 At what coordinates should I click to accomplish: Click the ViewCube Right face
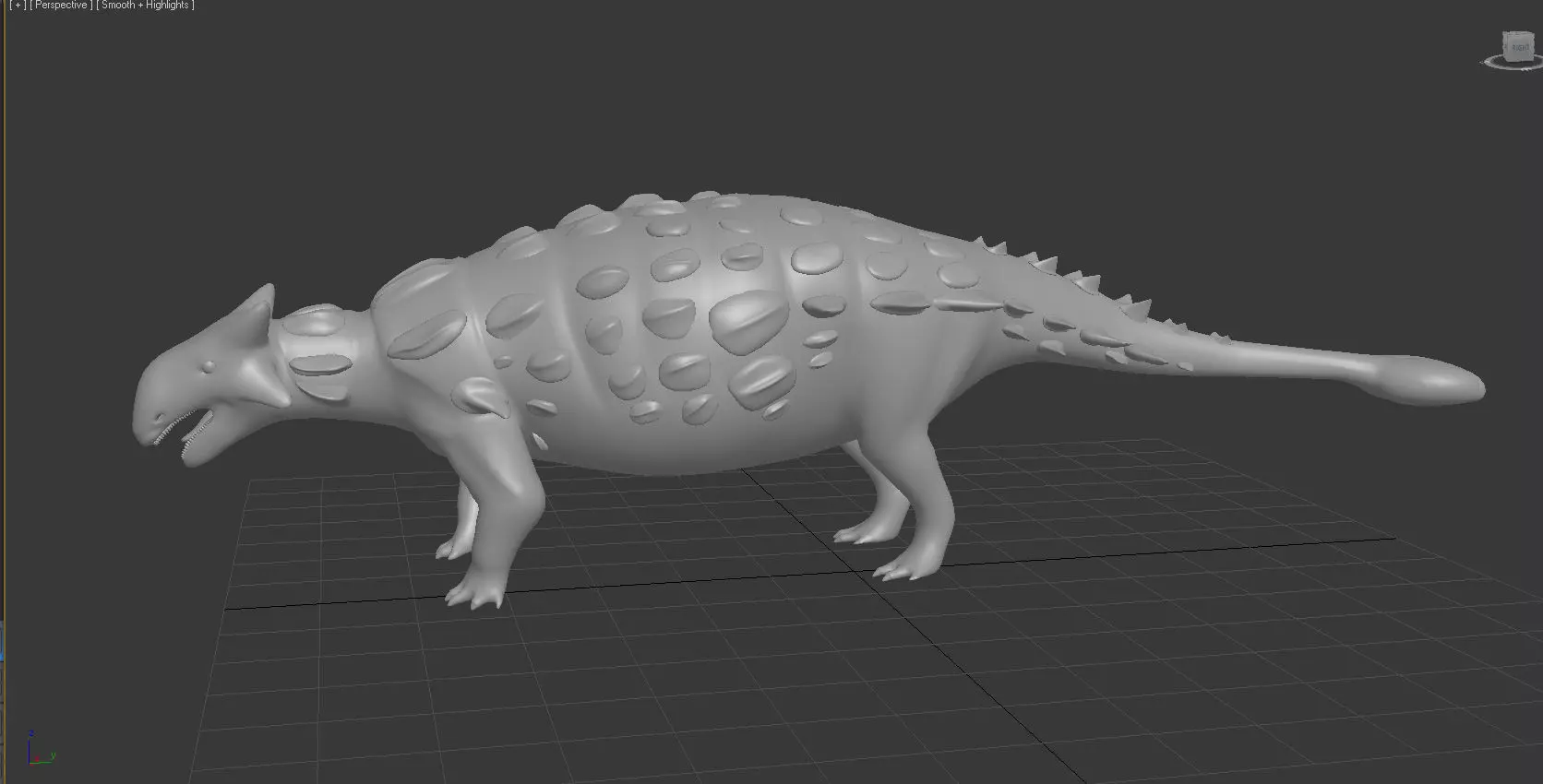1519,46
